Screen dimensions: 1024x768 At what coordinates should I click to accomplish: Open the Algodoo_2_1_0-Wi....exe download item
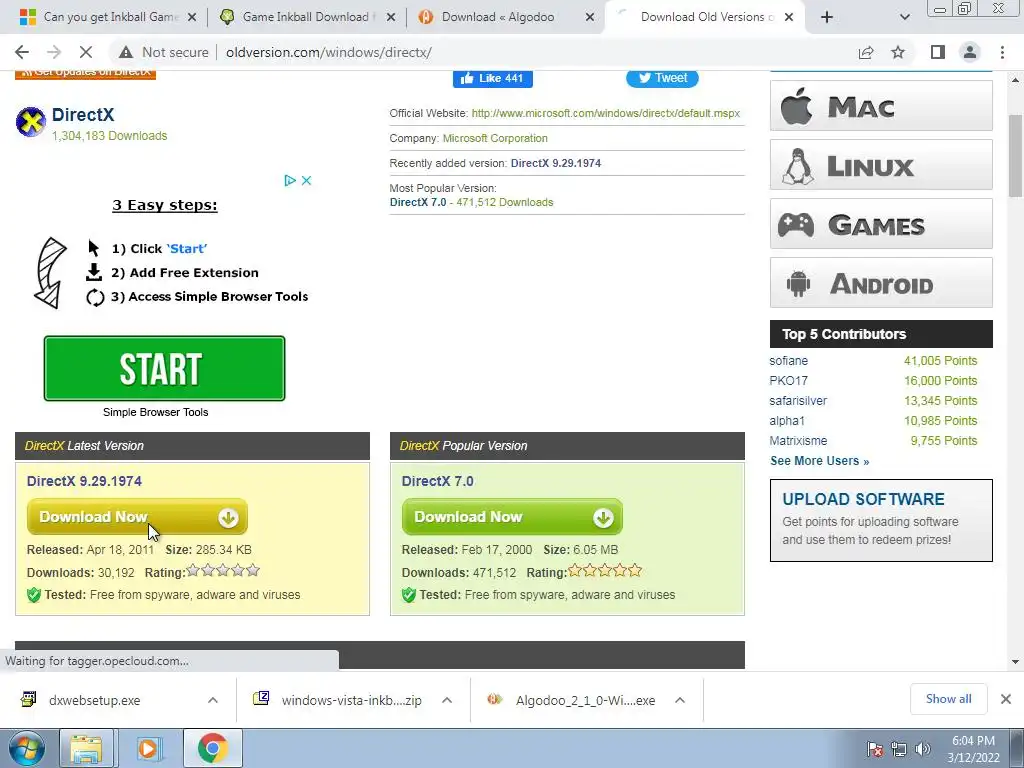(x=585, y=700)
